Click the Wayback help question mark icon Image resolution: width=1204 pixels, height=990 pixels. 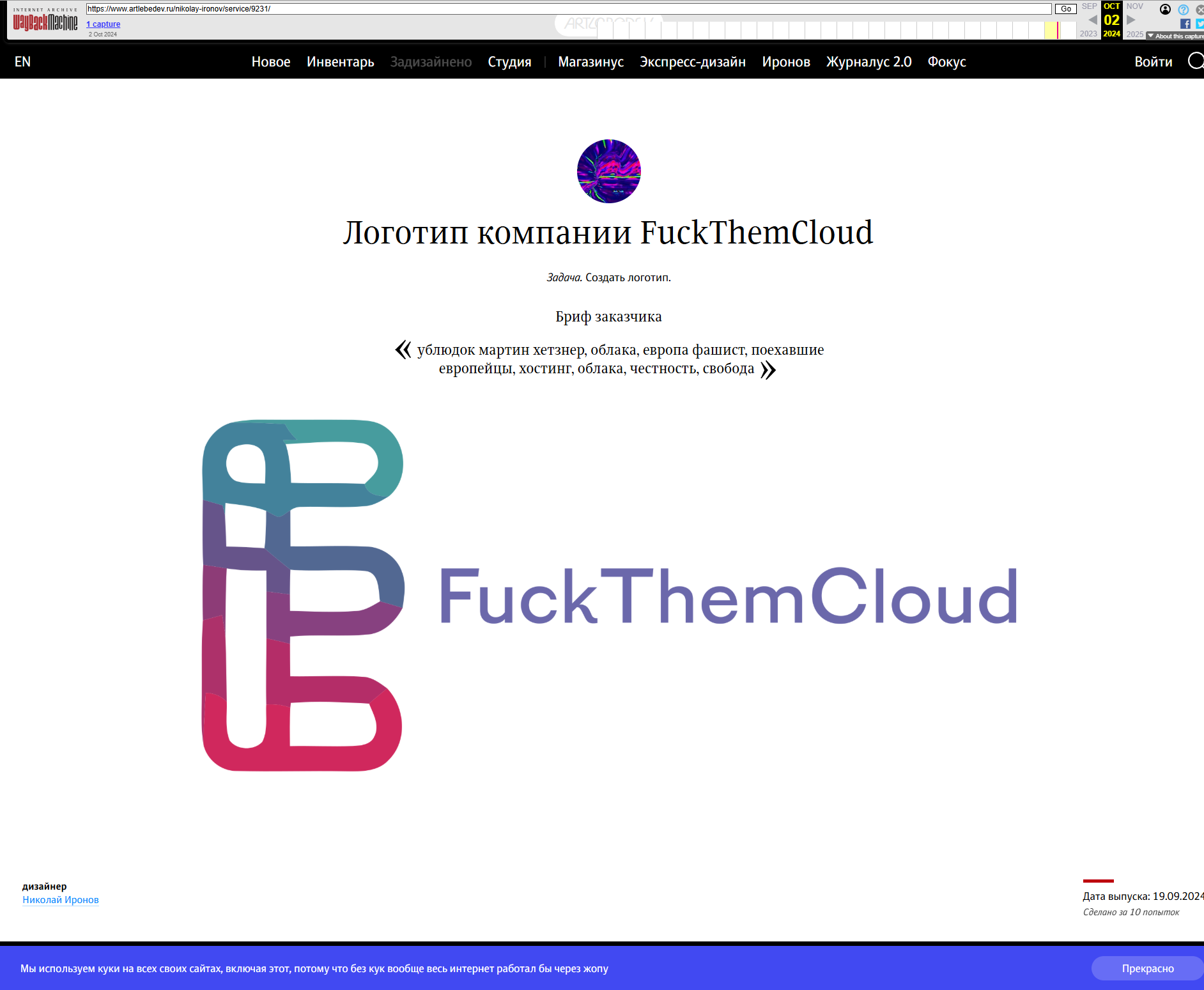click(1183, 10)
